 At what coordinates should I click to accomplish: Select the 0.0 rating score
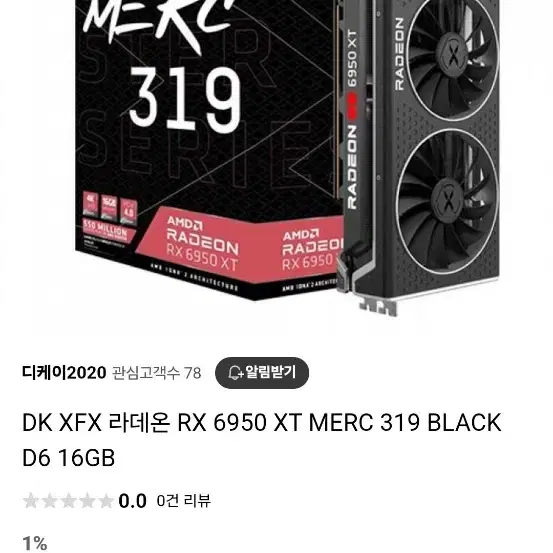[x=132, y=501]
